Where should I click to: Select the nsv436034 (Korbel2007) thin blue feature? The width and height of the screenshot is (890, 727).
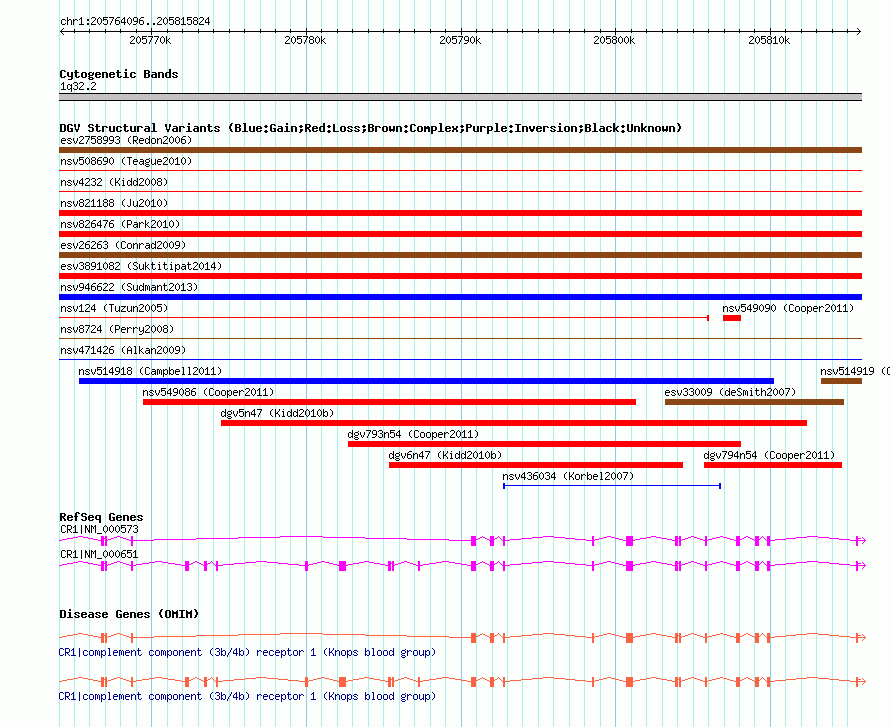click(611, 486)
